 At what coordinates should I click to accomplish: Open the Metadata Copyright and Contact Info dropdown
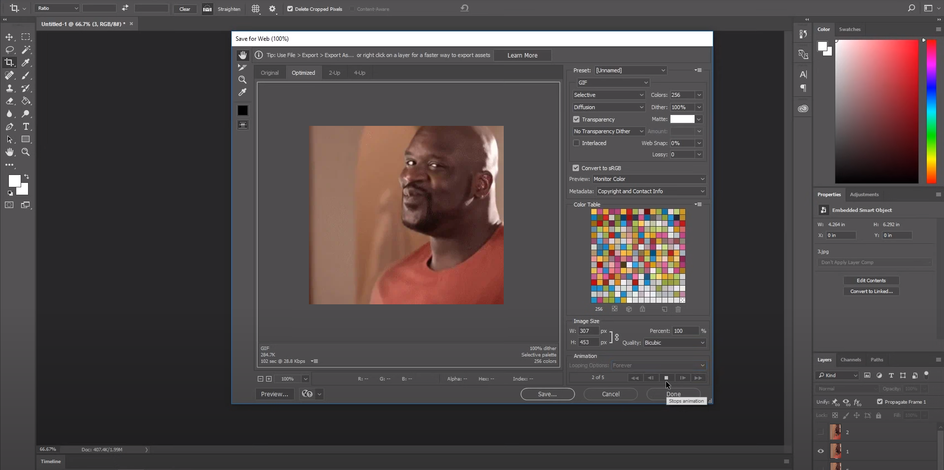650,191
